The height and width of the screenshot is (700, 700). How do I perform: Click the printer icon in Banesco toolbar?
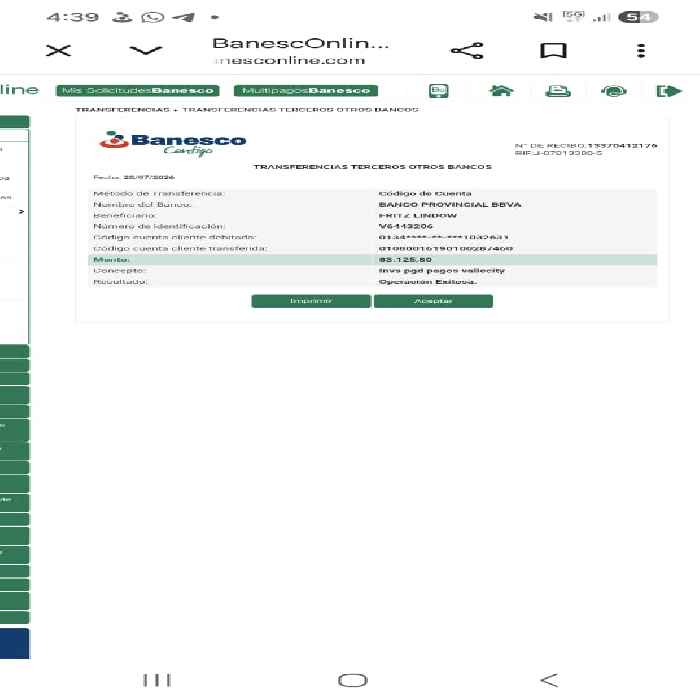click(558, 91)
